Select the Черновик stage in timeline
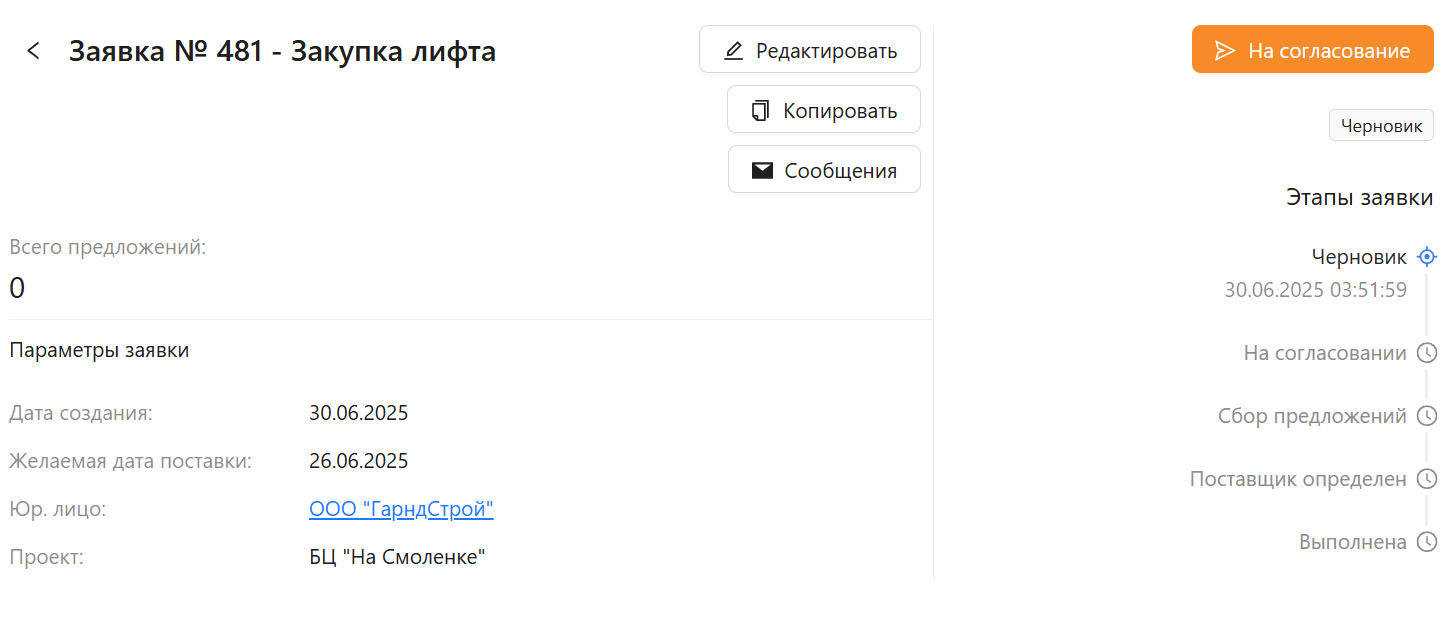The width and height of the screenshot is (1453, 640). pyautogui.click(x=1359, y=257)
